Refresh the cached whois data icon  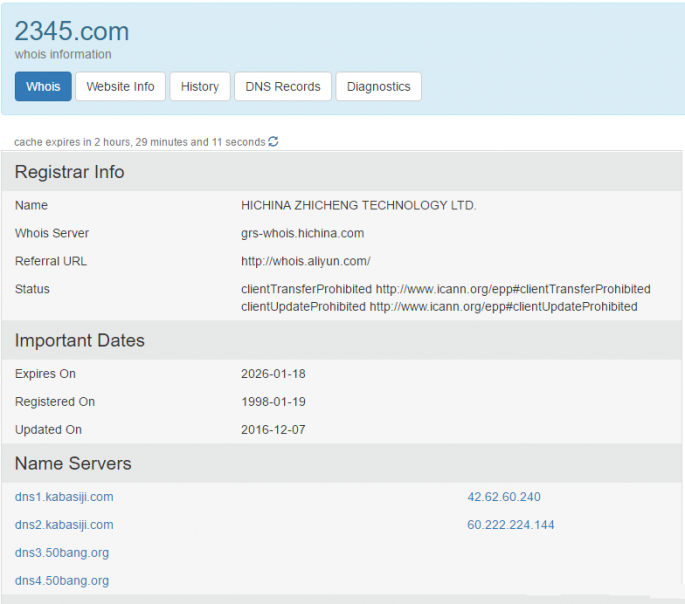click(x=273, y=142)
